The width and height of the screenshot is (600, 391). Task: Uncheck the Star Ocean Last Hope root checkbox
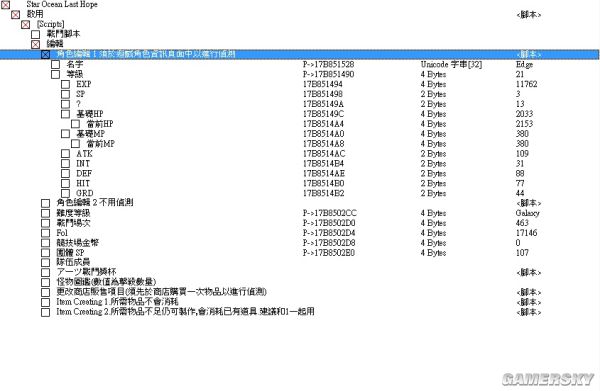(5, 5)
